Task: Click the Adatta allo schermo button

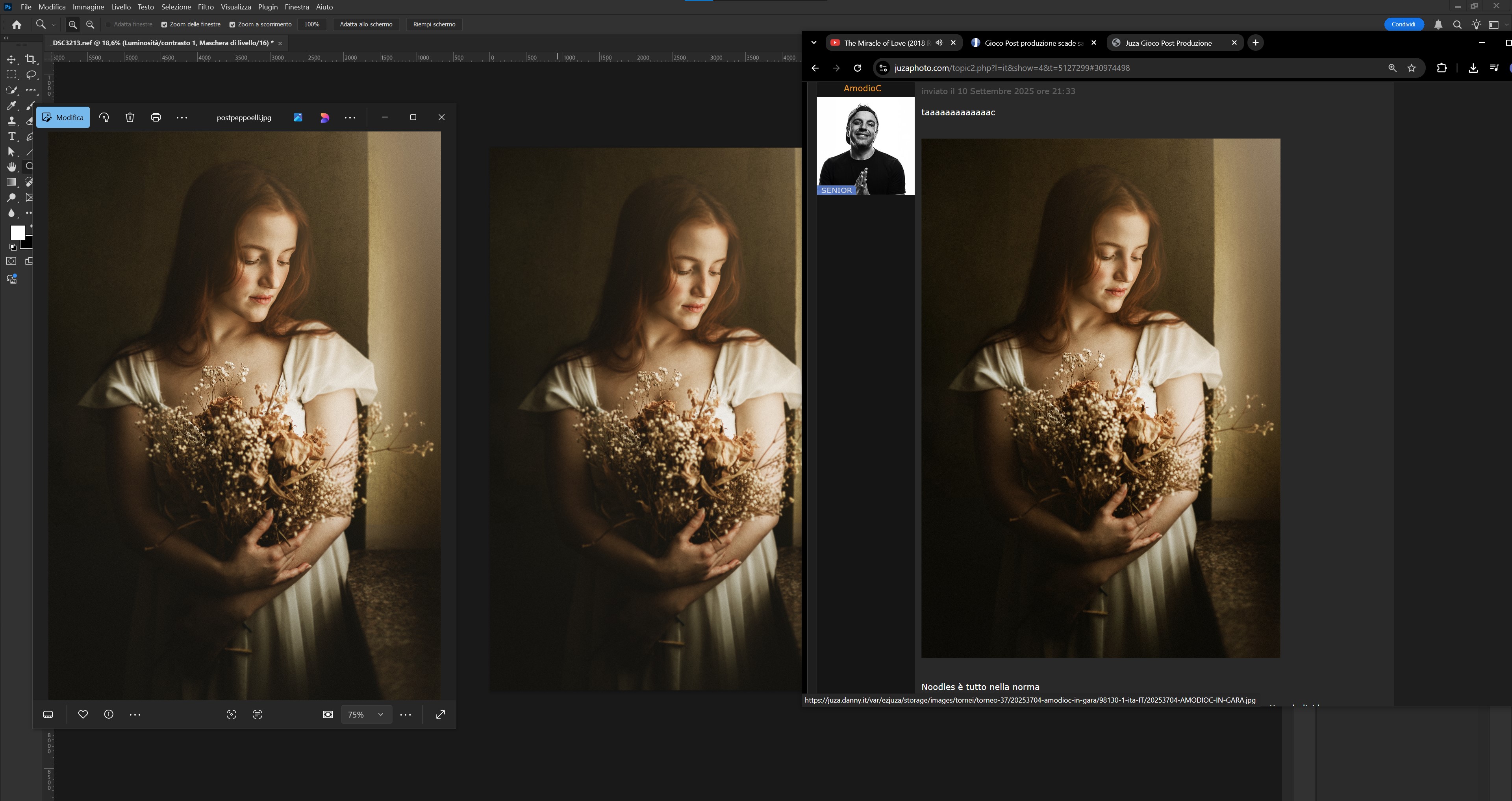Action: pyautogui.click(x=366, y=25)
